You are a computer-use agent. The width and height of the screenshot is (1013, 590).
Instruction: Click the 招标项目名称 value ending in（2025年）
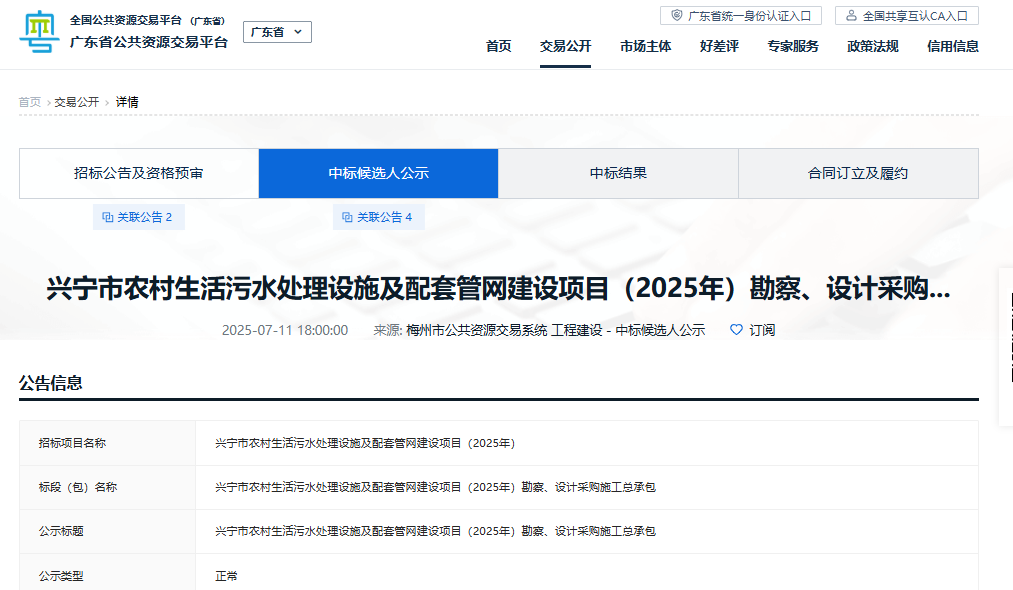[365, 443]
